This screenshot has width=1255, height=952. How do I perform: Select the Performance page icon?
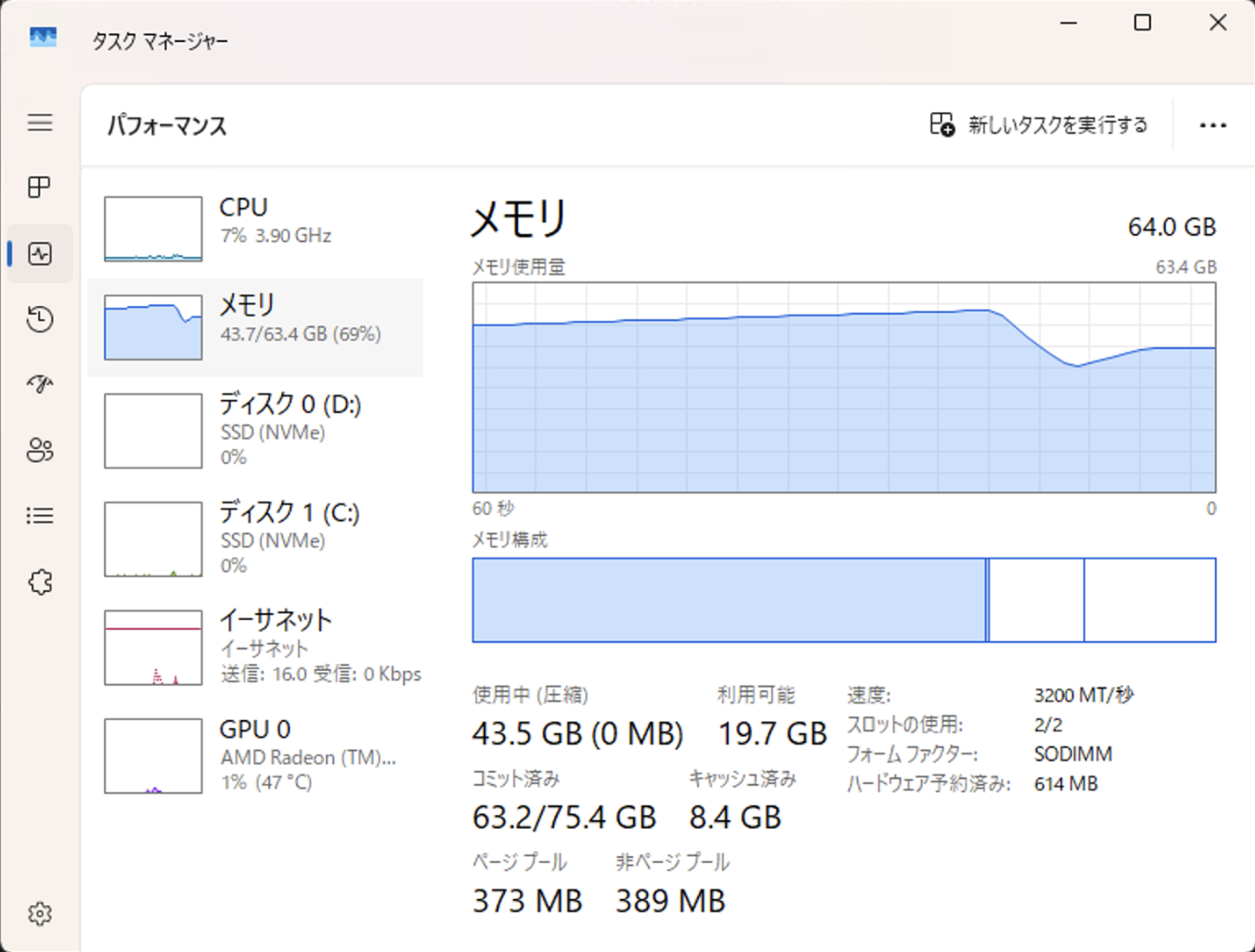coord(40,253)
